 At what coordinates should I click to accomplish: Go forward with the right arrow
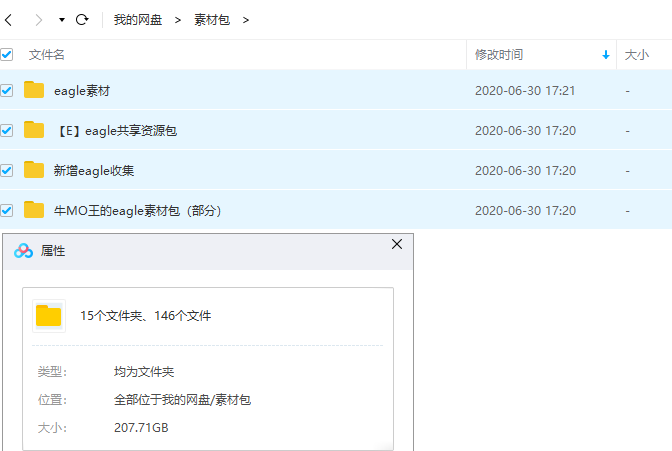click(39, 20)
